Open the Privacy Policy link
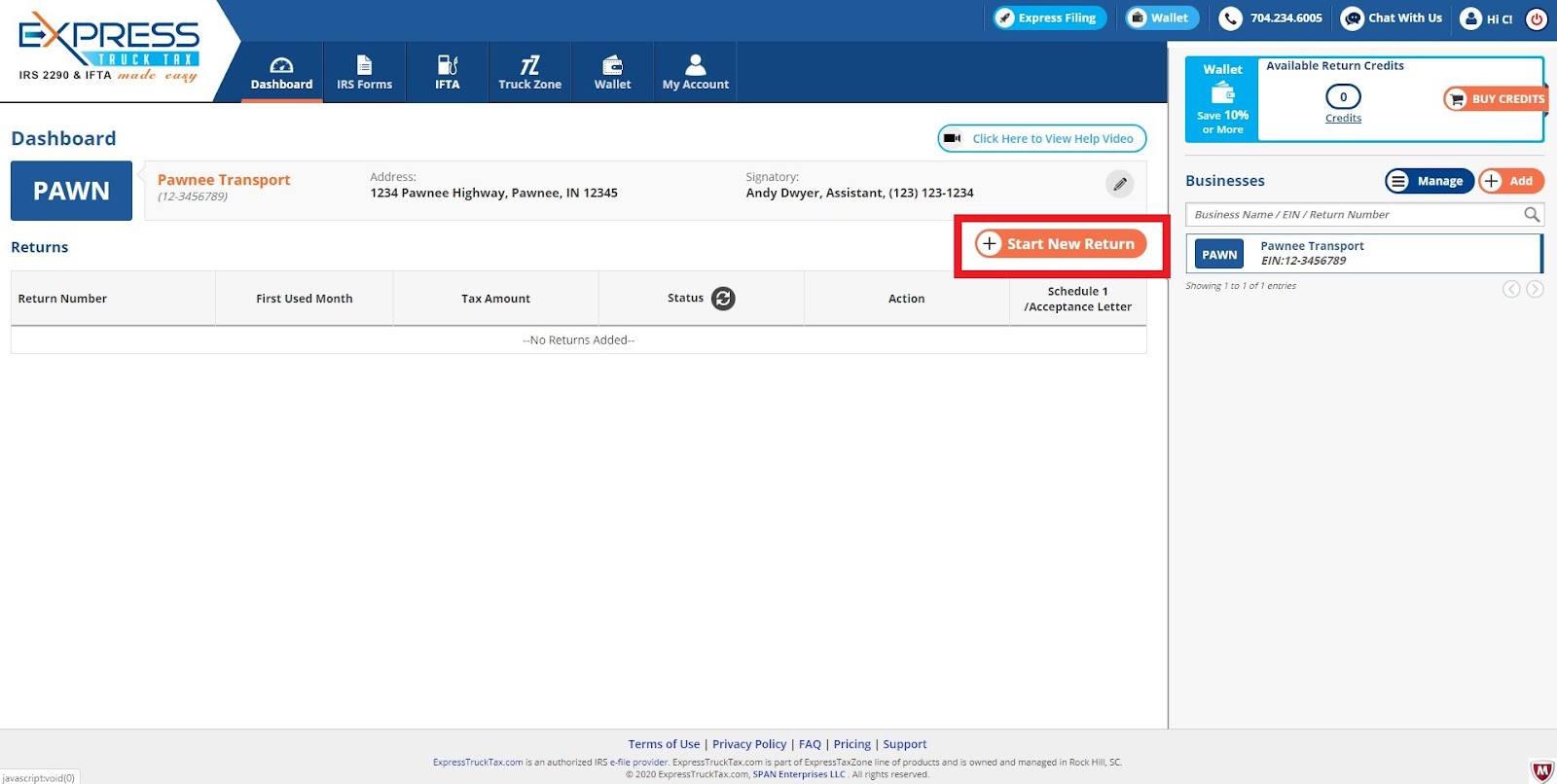 (749, 744)
